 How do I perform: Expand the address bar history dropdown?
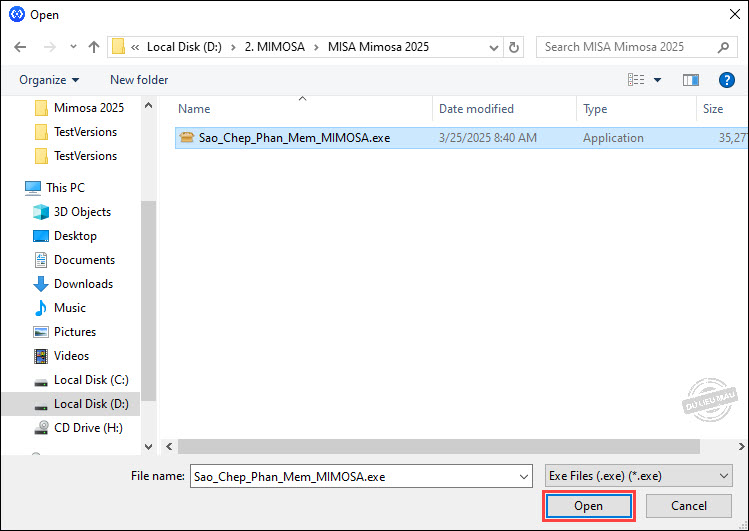point(494,47)
